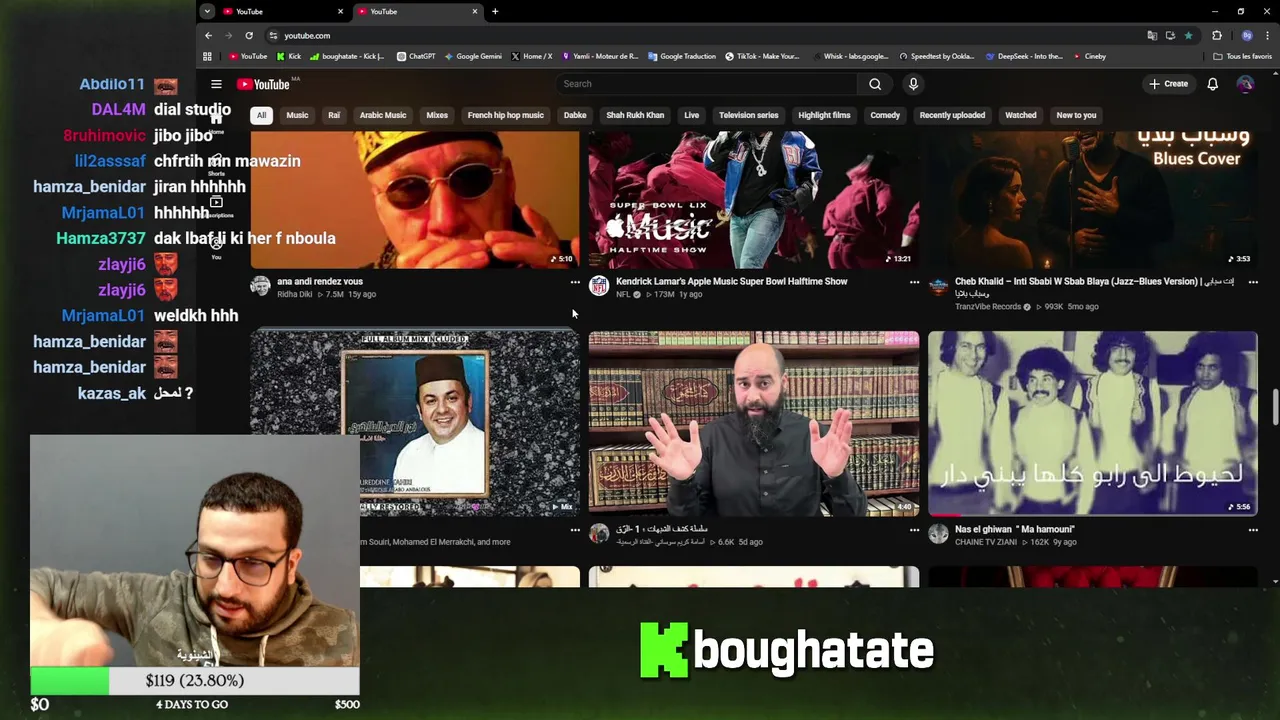Select the Mixes filter chip
This screenshot has width=1280, height=720.
437,115
